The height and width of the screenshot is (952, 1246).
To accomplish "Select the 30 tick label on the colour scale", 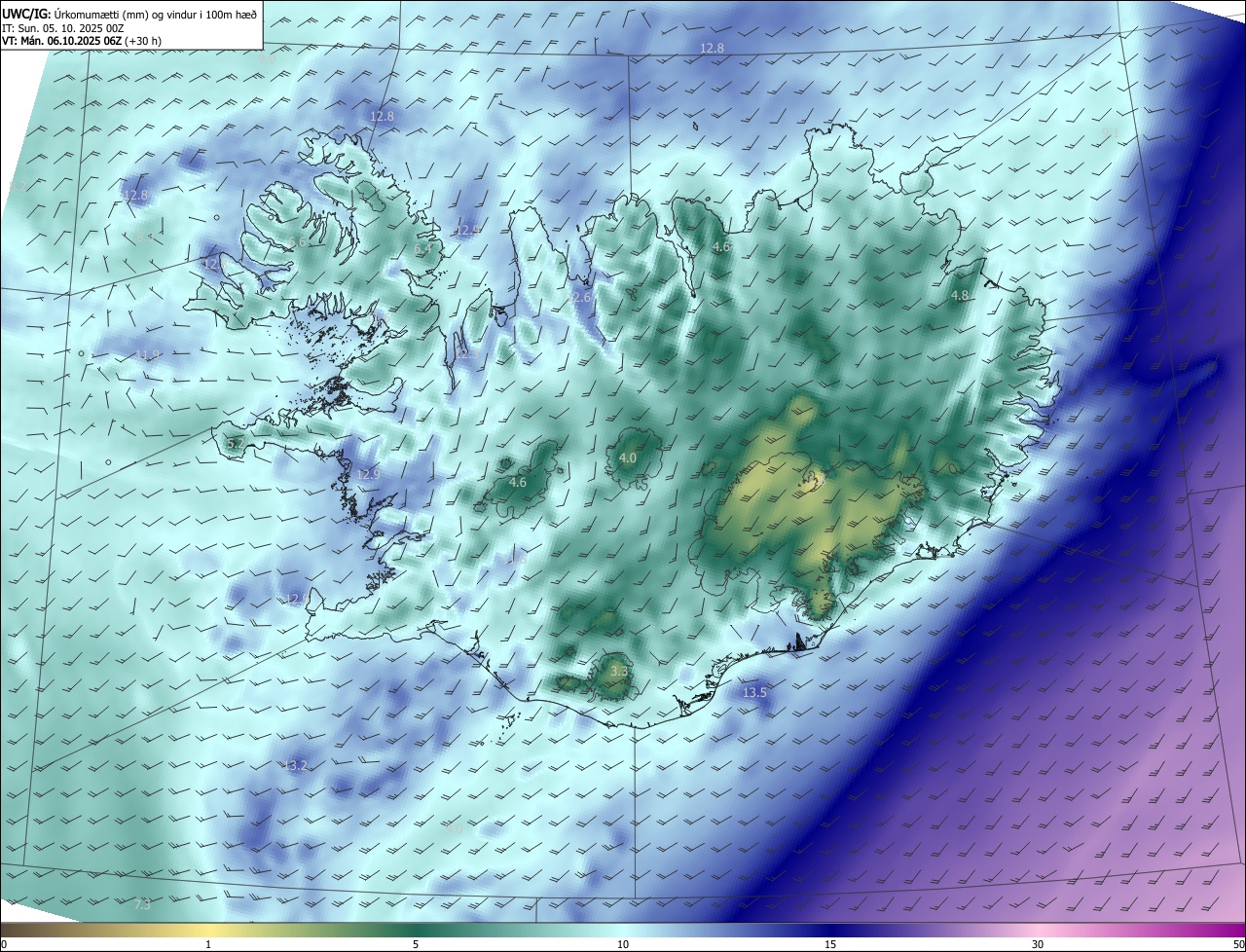I will pos(1038,944).
